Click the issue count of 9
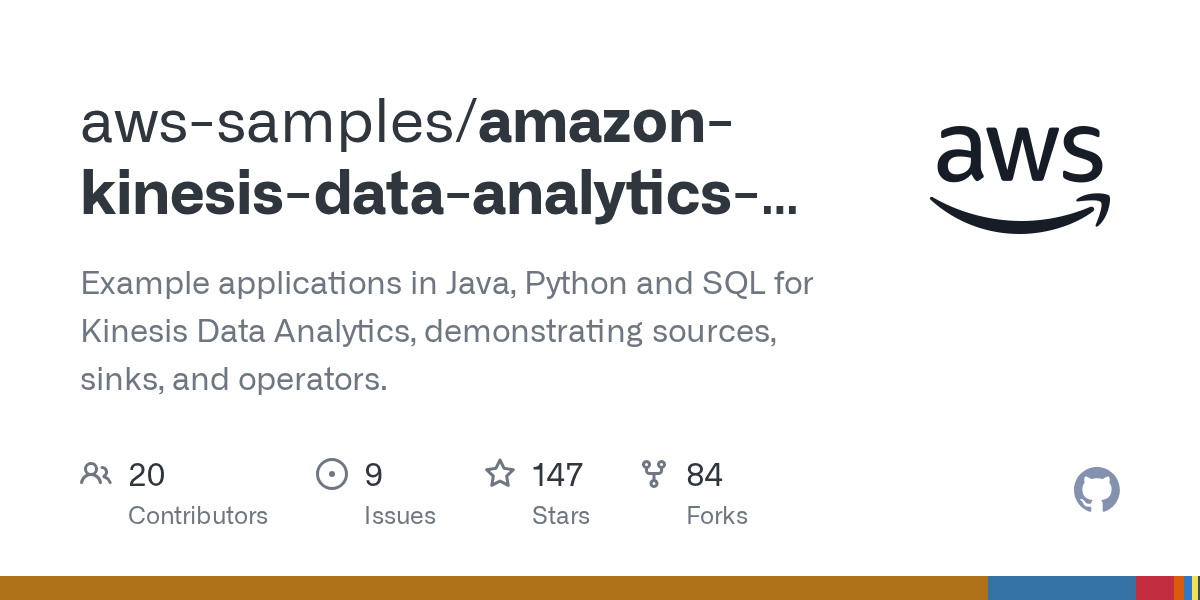The image size is (1200, 600). [373, 474]
